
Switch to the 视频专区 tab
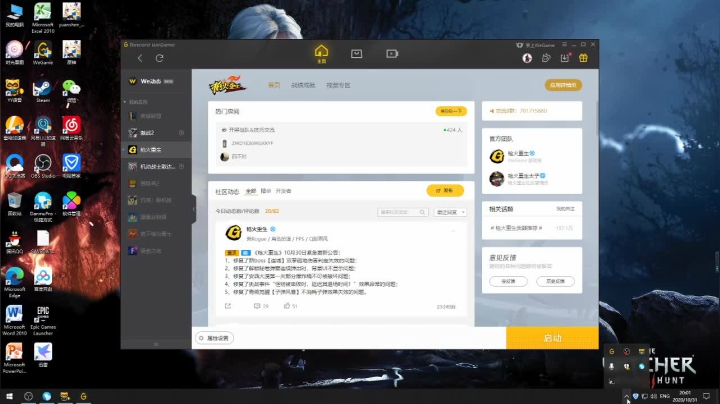338,85
